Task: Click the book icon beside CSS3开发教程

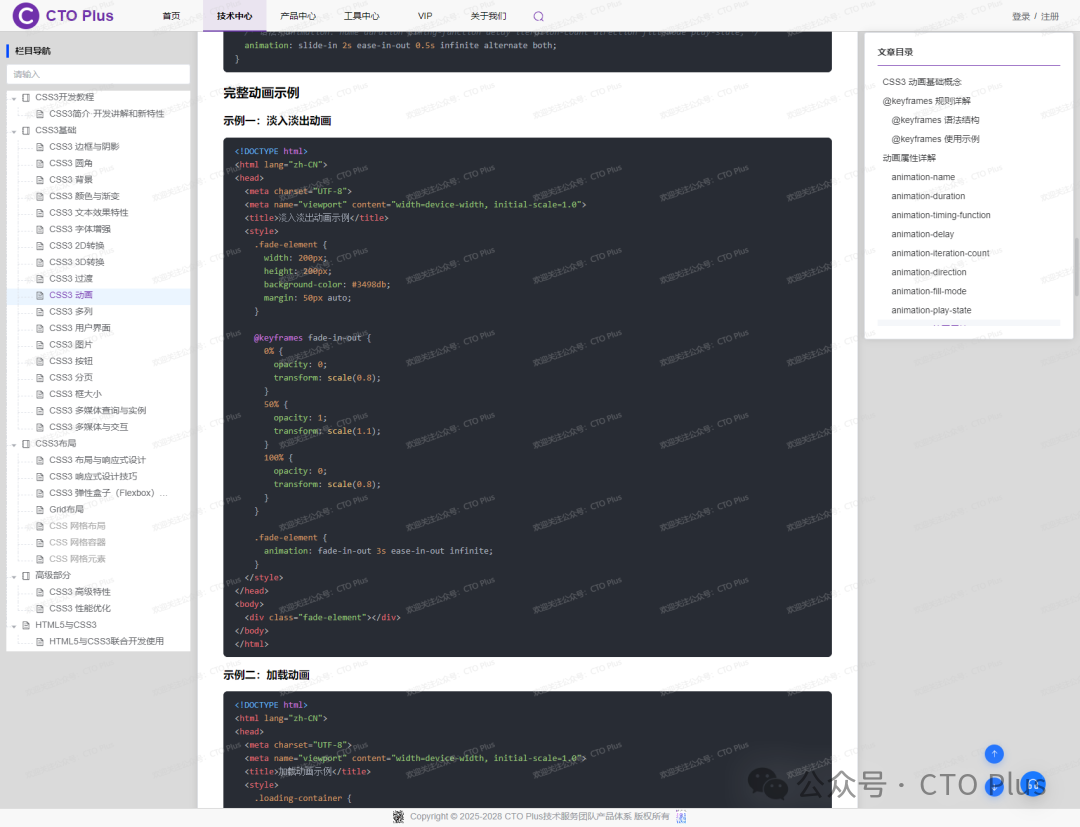Action: coord(26,97)
